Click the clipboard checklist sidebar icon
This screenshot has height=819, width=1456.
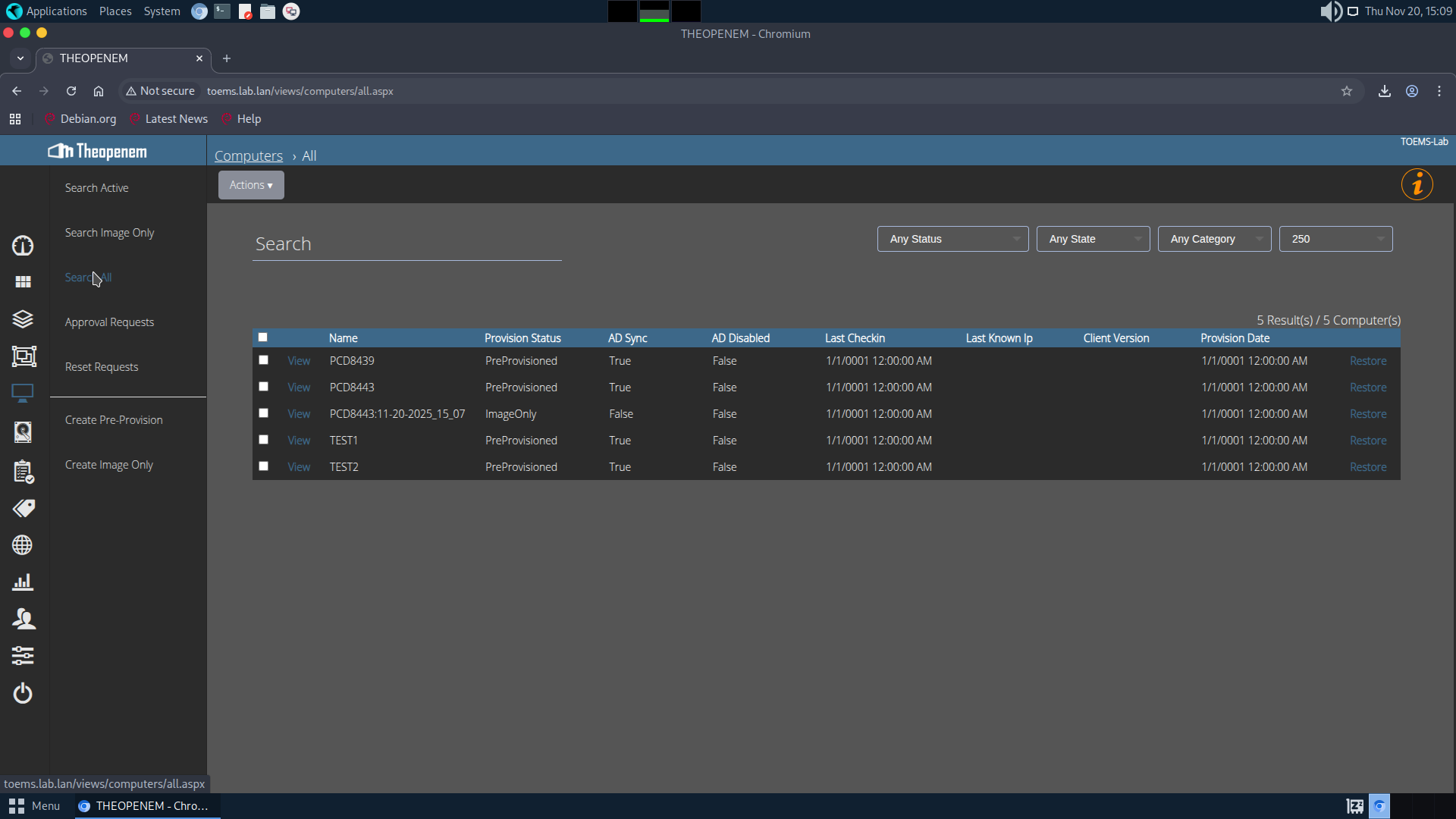pos(23,471)
